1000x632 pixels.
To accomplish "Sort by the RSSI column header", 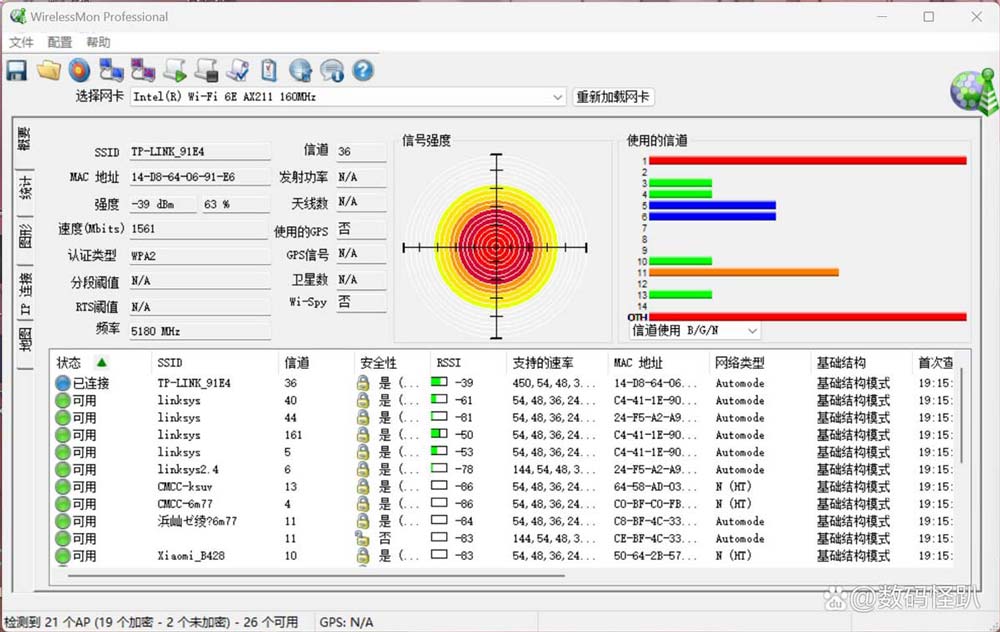I will [469, 363].
